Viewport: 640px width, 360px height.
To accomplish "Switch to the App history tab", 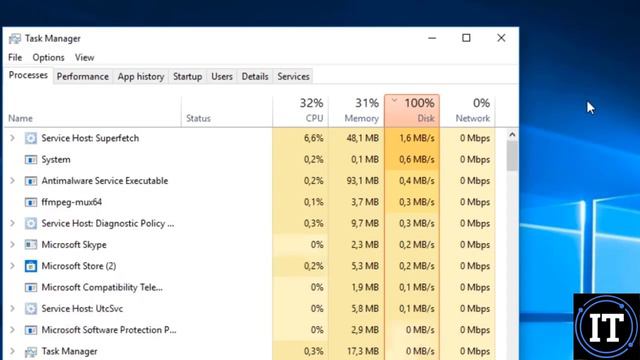I will coord(141,77).
